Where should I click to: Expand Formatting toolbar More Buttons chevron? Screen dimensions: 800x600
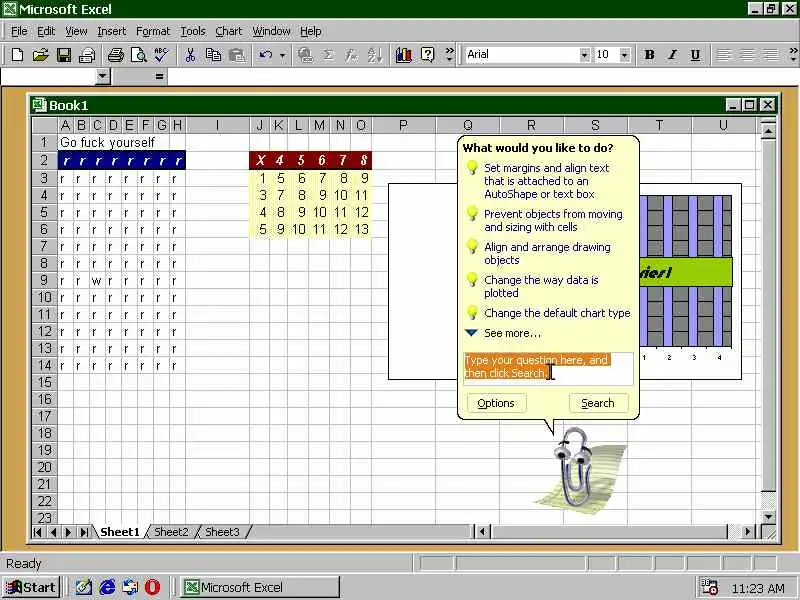click(x=793, y=55)
